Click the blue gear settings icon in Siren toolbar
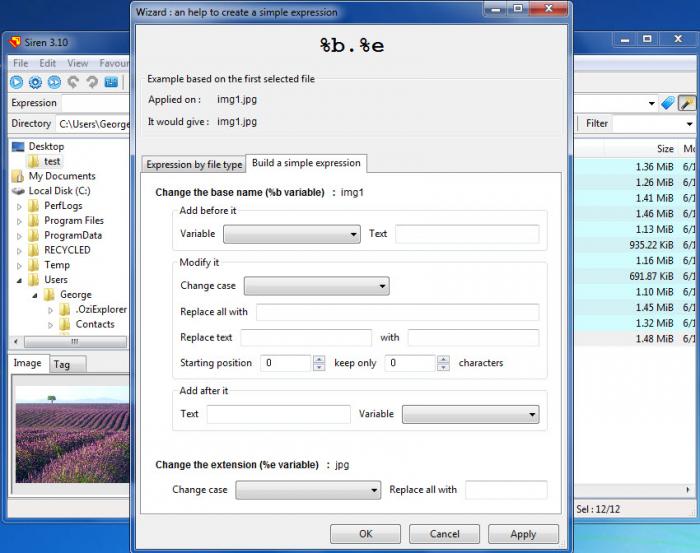The width and height of the screenshot is (700, 553). tap(35, 82)
